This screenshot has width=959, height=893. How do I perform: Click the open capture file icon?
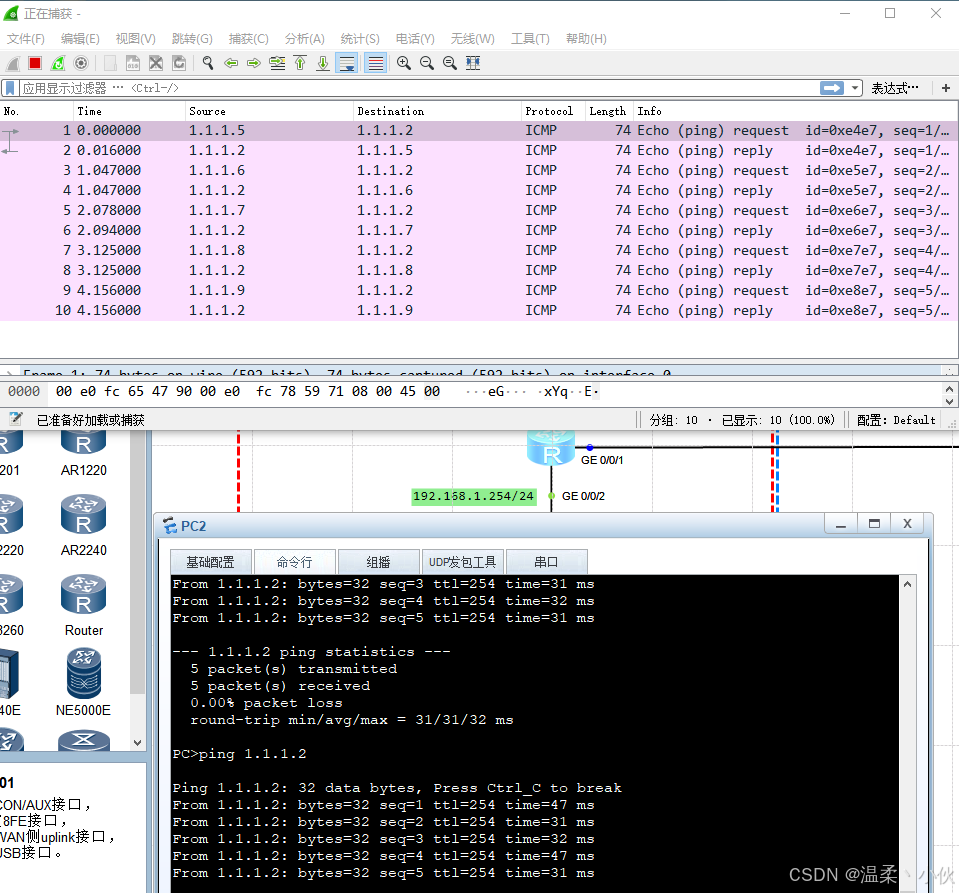tap(110, 63)
